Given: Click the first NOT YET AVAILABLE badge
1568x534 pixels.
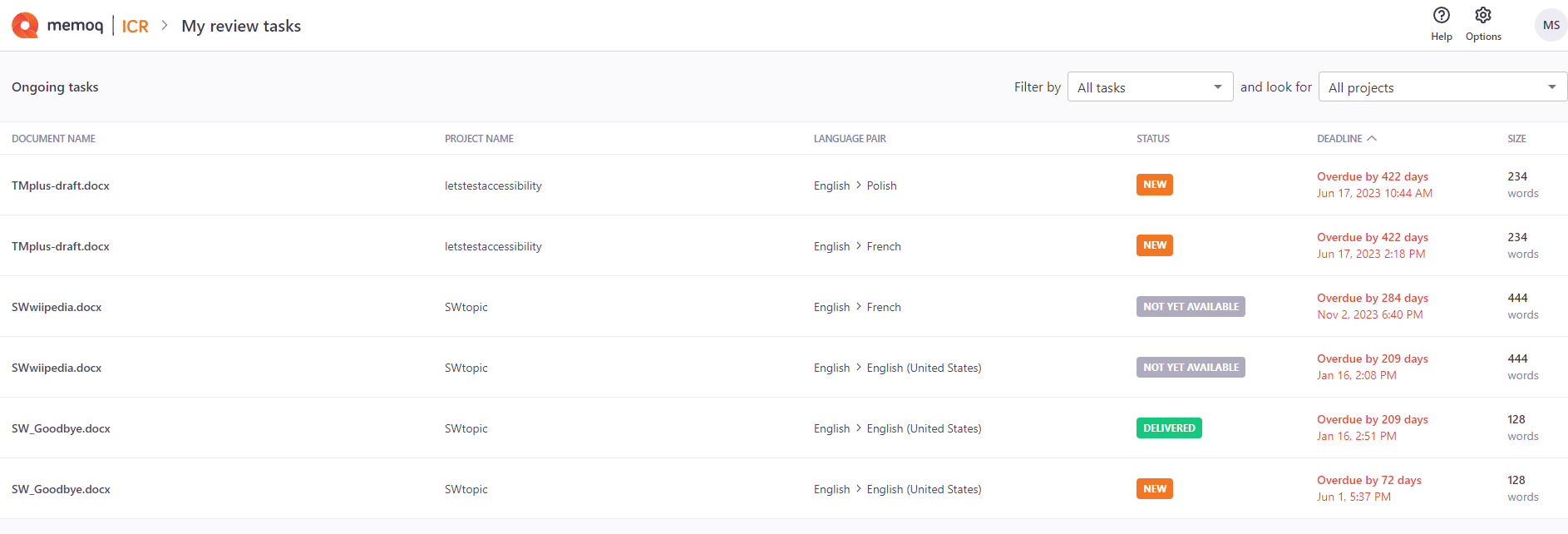Looking at the screenshot, I should (x=1191, y=307).
